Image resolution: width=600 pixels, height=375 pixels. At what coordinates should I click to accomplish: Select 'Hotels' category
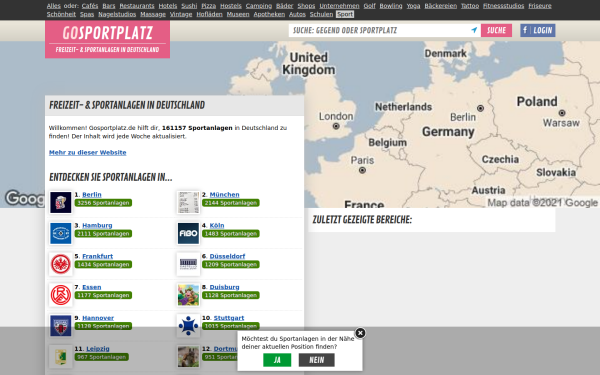168,6
